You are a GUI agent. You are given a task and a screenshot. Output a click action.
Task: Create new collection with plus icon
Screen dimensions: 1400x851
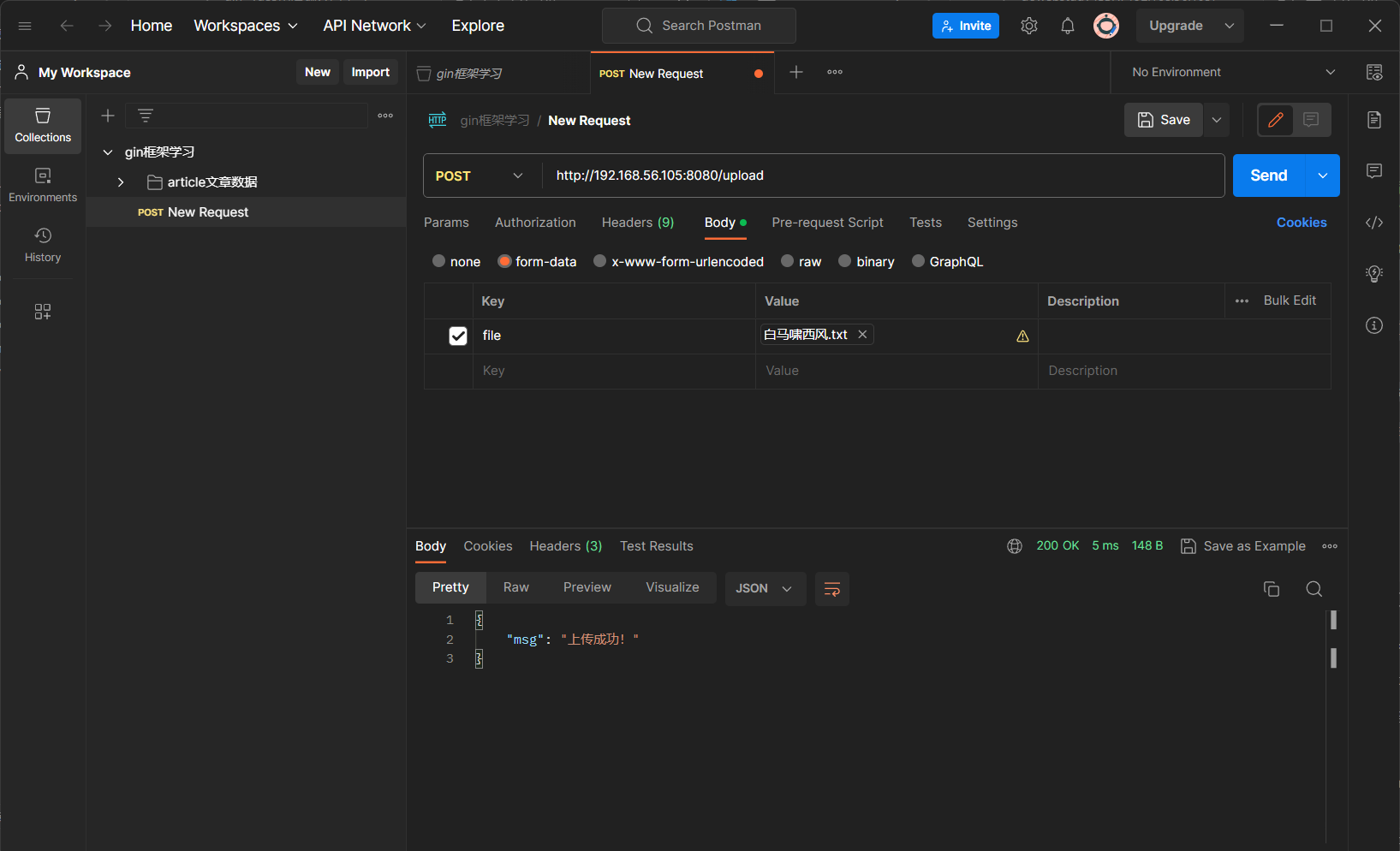point(108,116)
